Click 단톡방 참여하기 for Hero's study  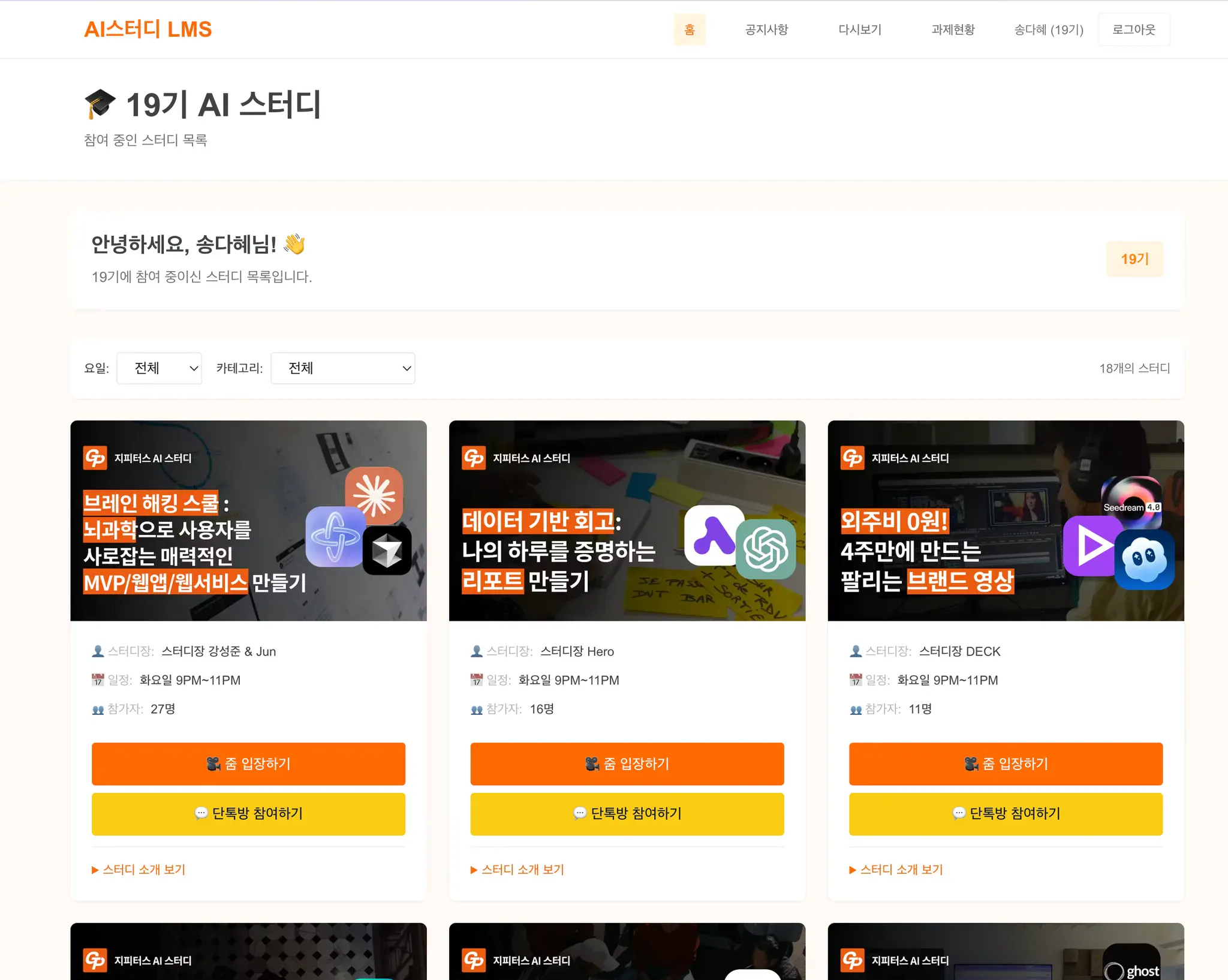[x=627, y=813]
